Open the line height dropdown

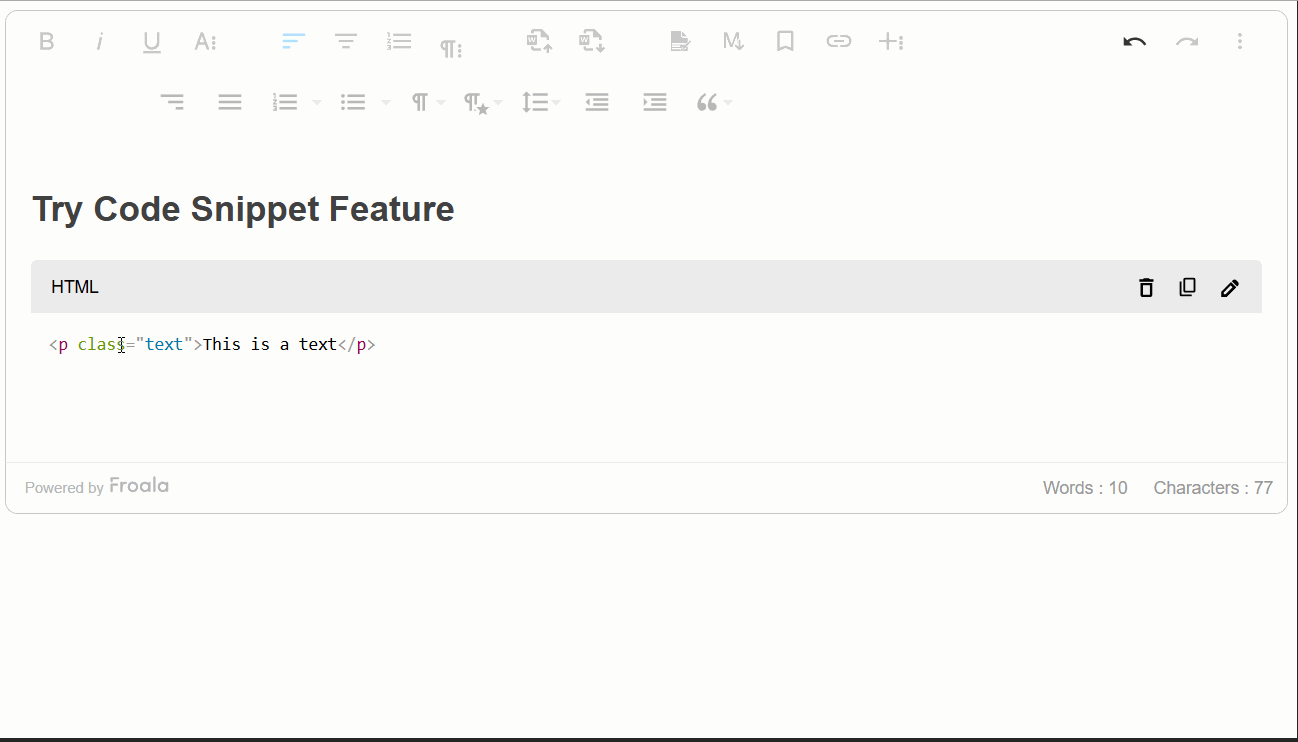pyautogui.click(x=536, y=101)
